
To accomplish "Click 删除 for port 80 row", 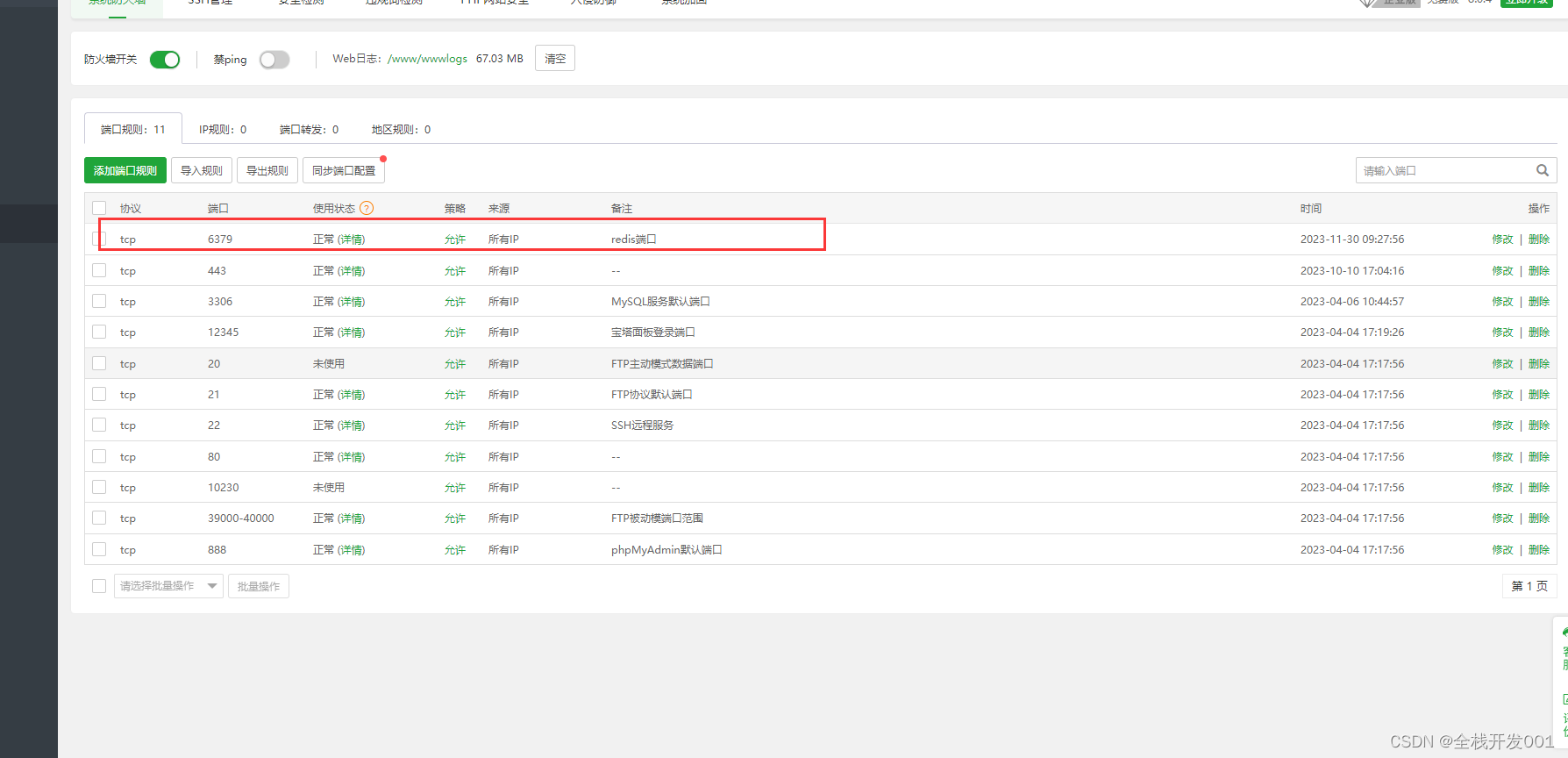I will (x=1539, y=456).
